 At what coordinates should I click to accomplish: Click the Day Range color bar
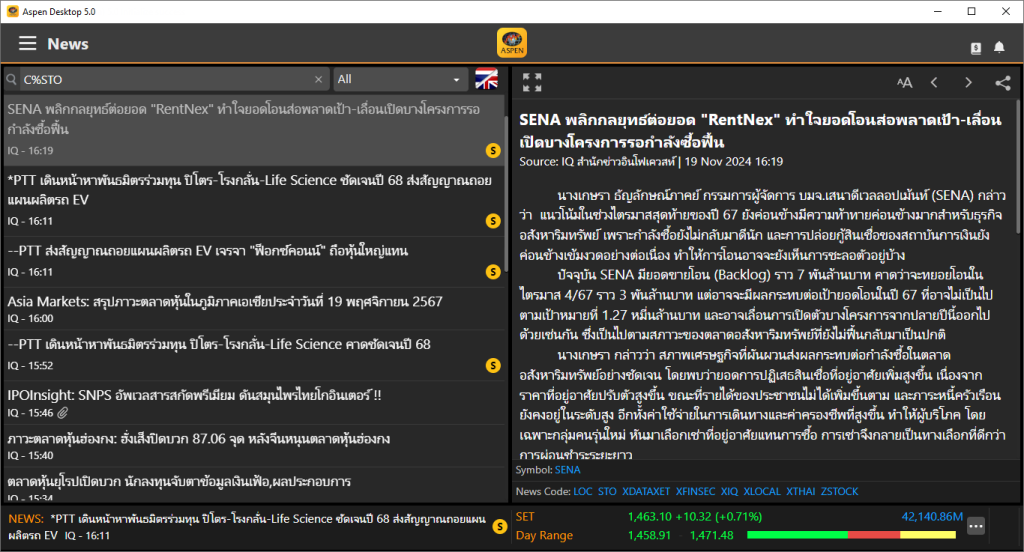tap(852, 535)
